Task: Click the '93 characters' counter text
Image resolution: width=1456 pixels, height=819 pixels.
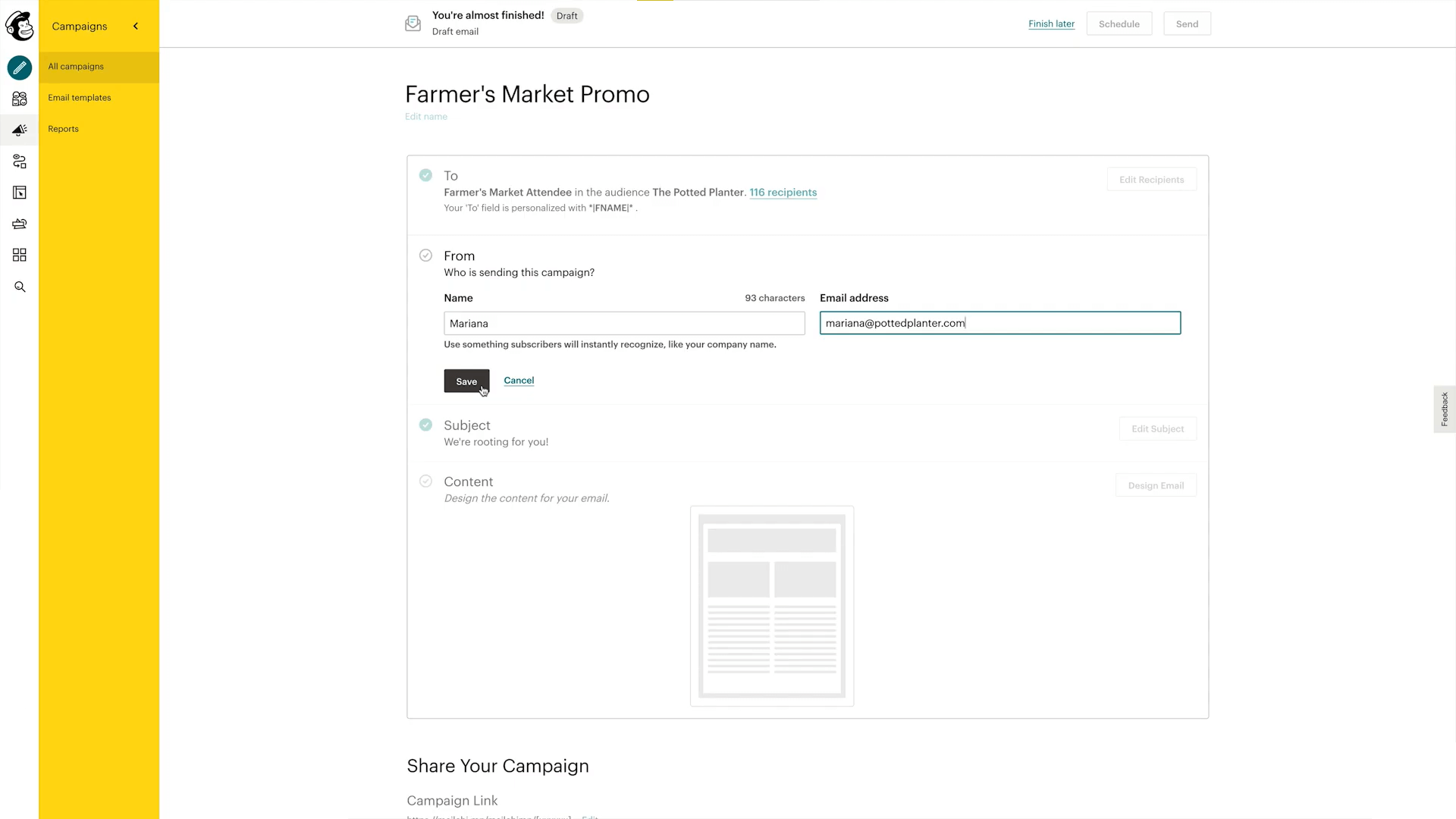Action: pos(774,298)
